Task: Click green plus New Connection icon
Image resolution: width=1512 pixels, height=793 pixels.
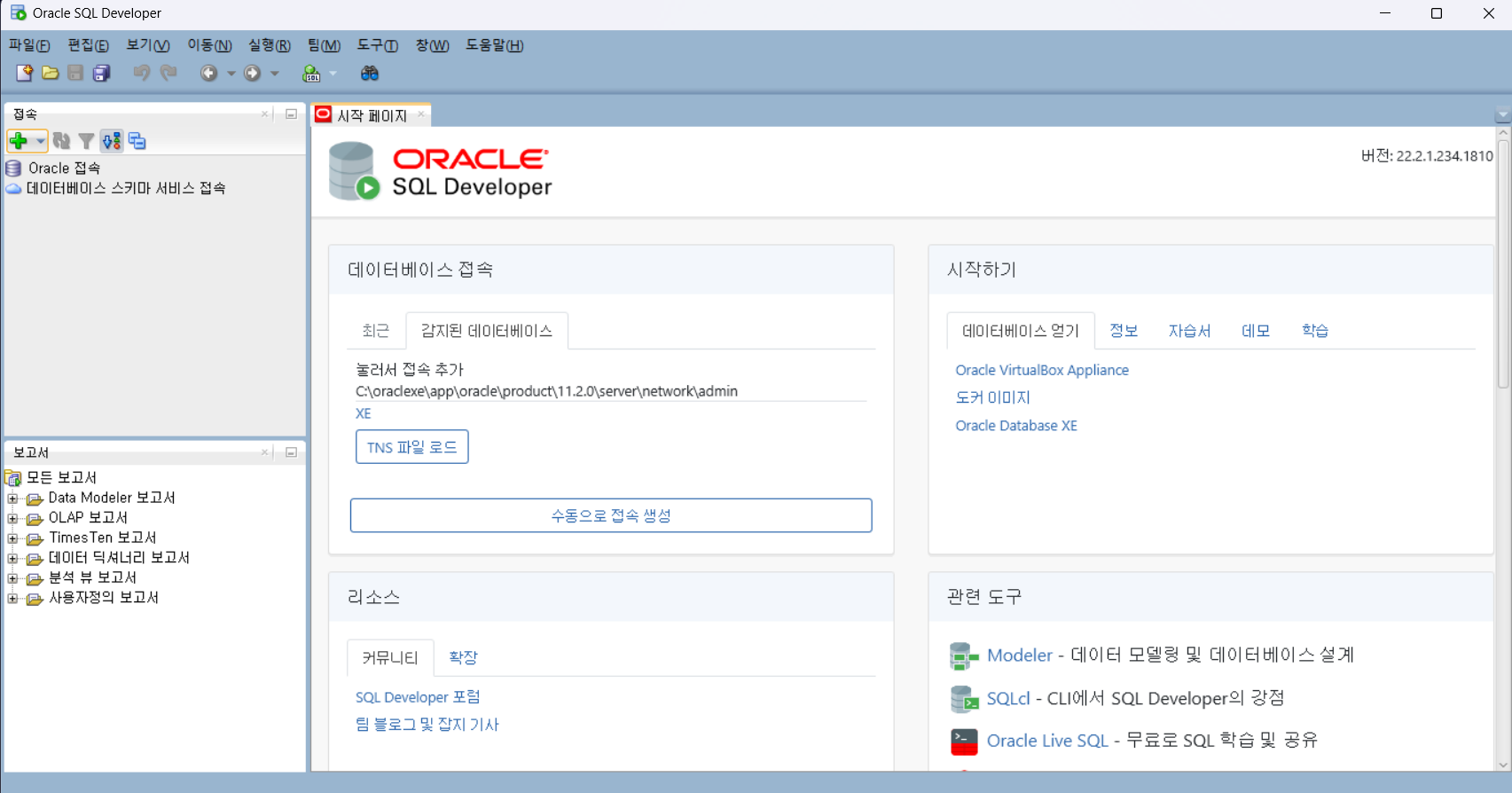Action: click(18, 140)
